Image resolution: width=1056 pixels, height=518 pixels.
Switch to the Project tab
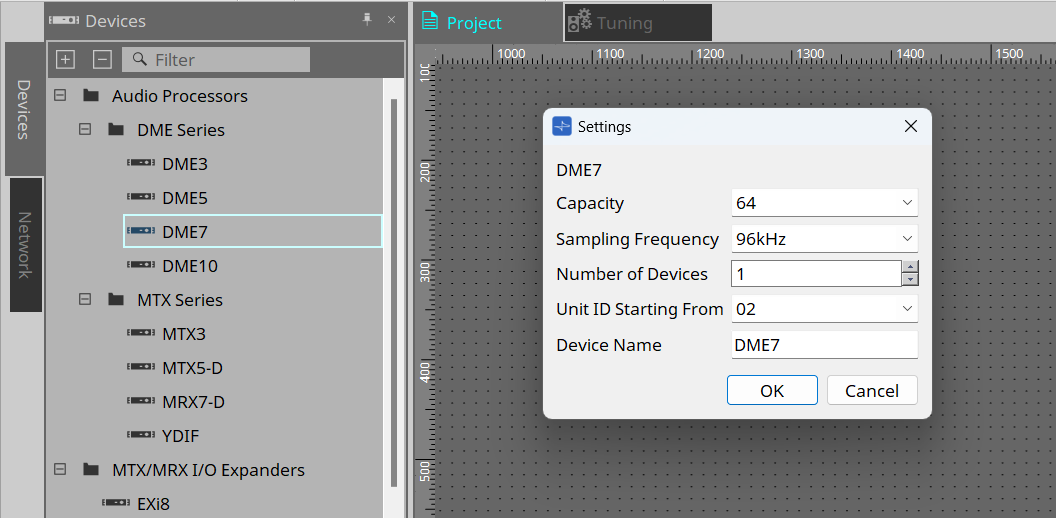[488, 22]
